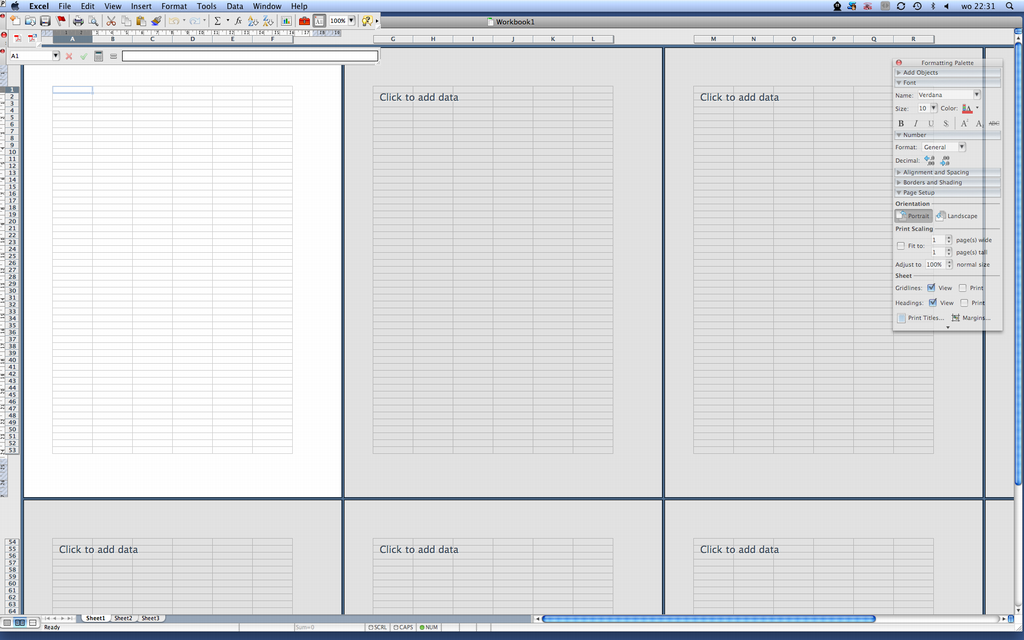Screen dimensions: 1024x640
Task: Open the Insert menu
Action: pos(141,6)
